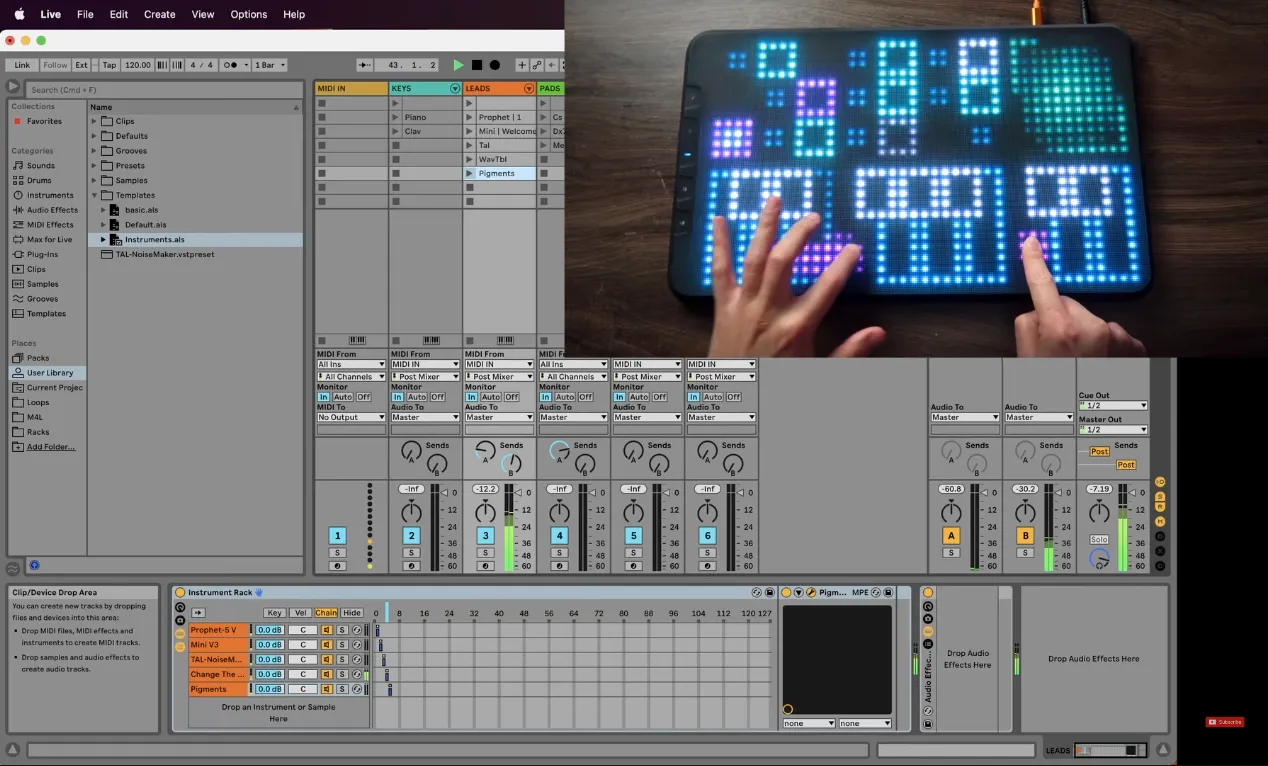The image size is (1268, 766).
Task: Expand the Clips folder in browser
Action: tap(95, 121)
